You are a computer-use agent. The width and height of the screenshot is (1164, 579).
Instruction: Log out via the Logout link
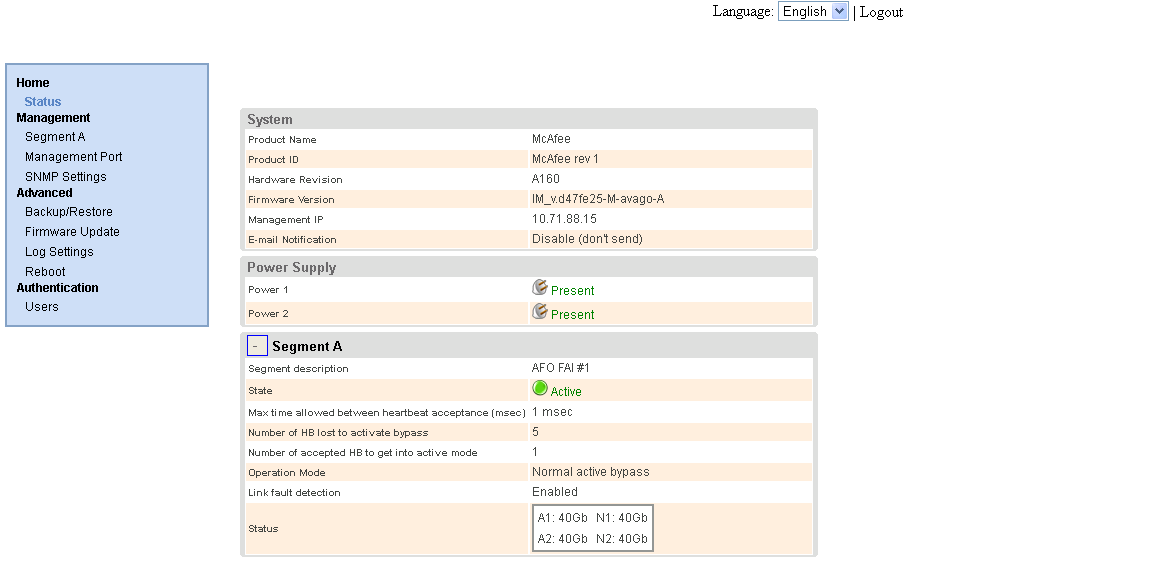coord(881,12)
